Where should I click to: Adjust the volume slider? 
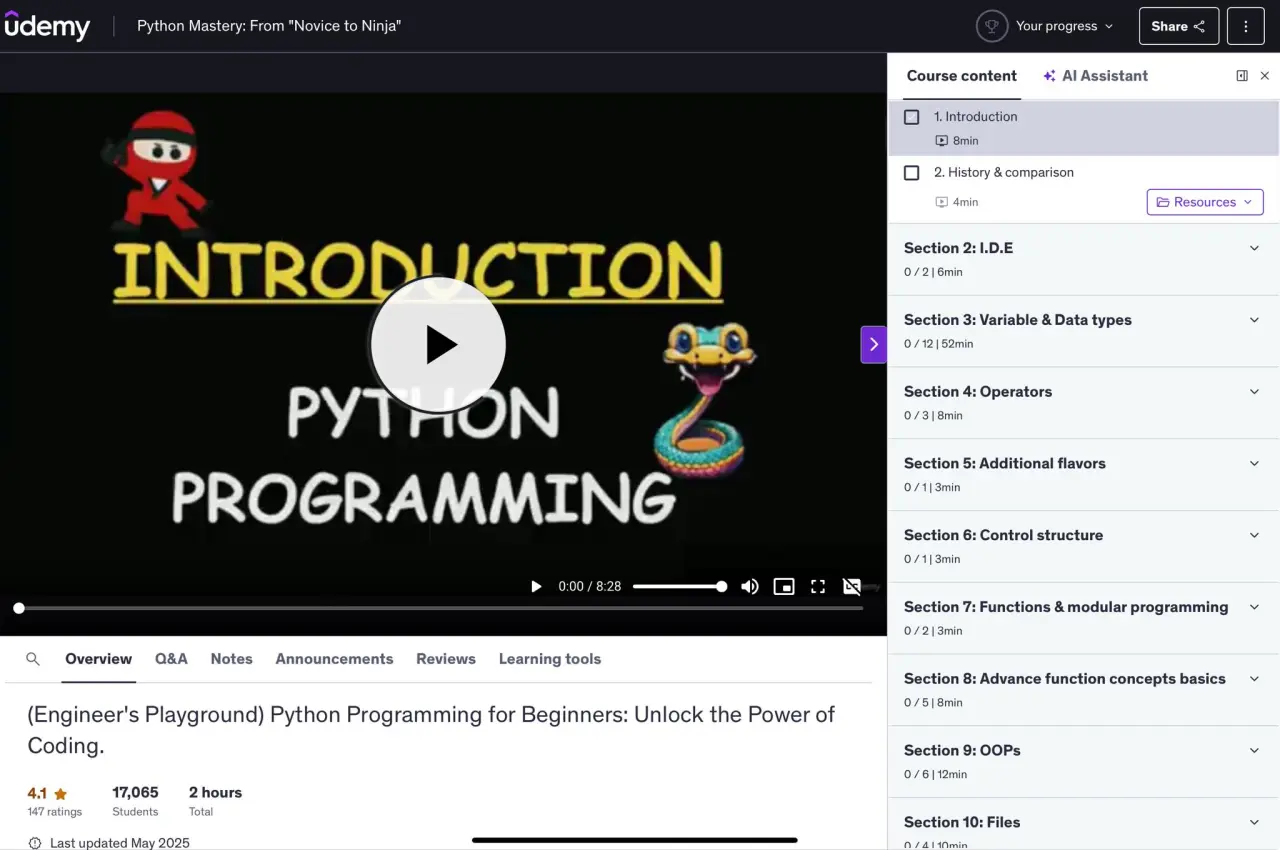(x=679, y=587)
